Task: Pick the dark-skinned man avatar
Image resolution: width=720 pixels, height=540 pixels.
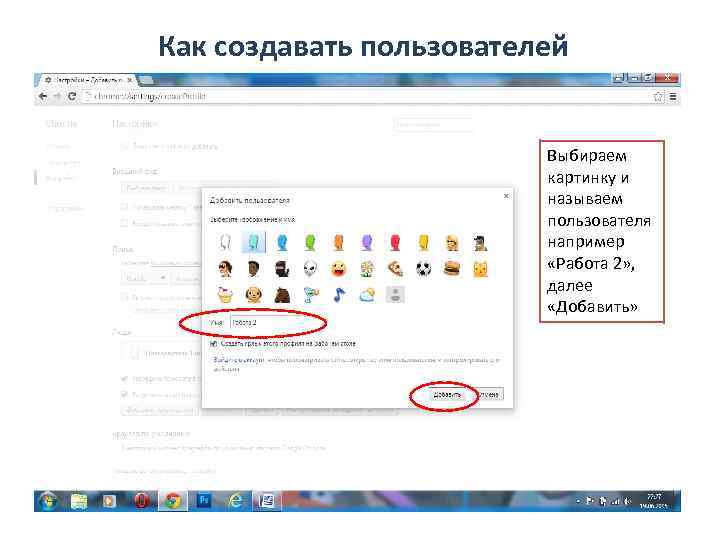Action: pos(253,269)
